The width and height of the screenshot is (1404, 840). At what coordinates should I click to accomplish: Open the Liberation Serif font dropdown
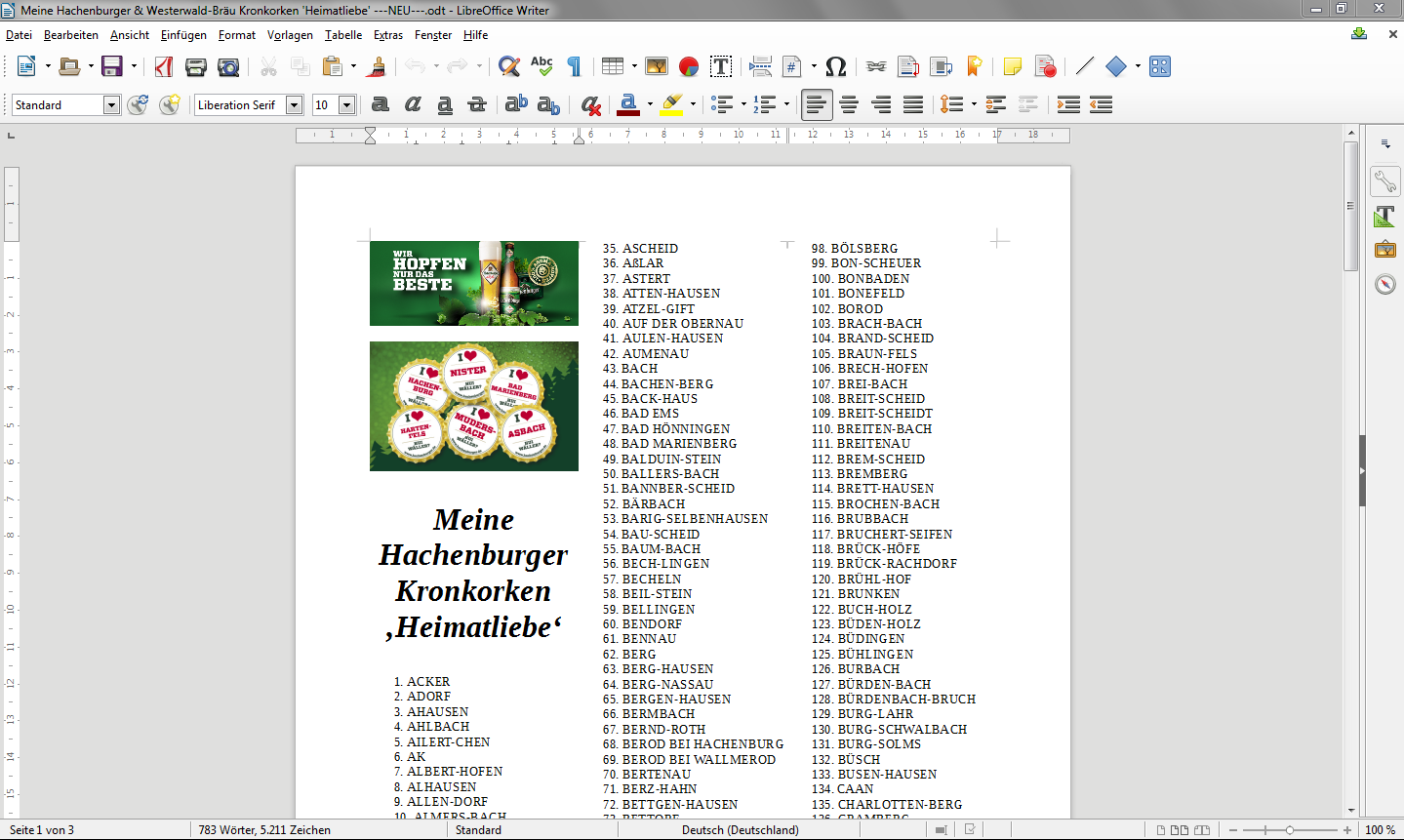click(x=295, y=104)
